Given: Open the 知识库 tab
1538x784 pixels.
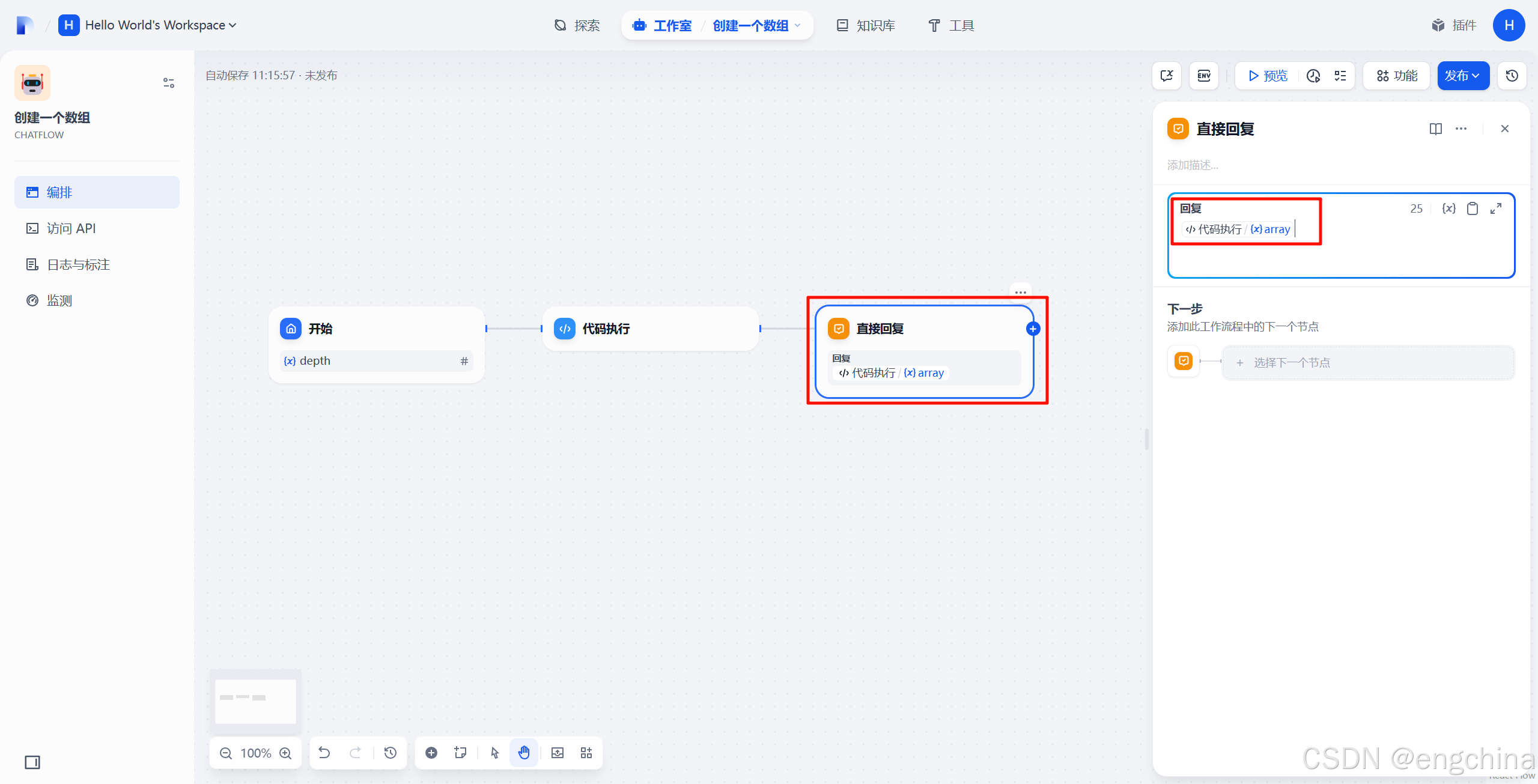Looking at the screenshot, I should (866, 26).
